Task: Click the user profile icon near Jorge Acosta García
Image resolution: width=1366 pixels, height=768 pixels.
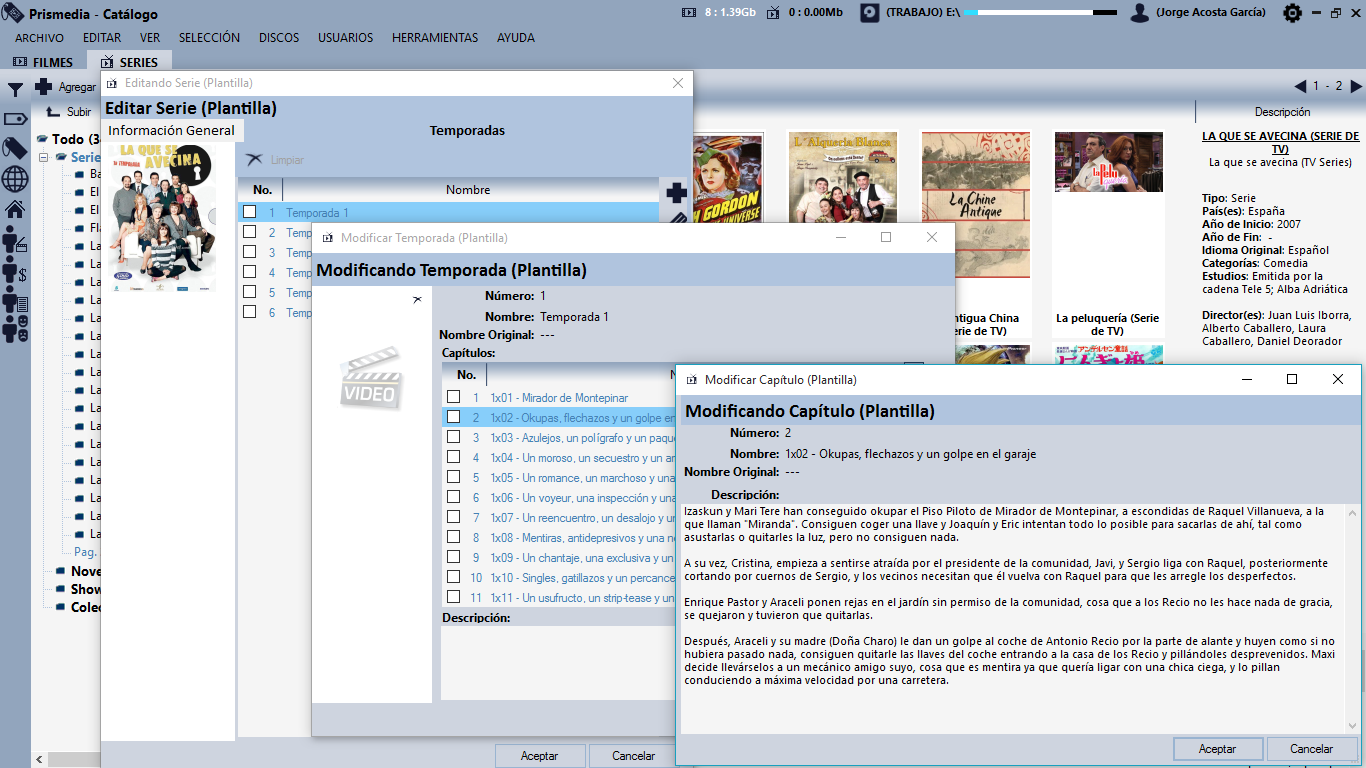Action: pyautogui.click(x=1139, y=13)
